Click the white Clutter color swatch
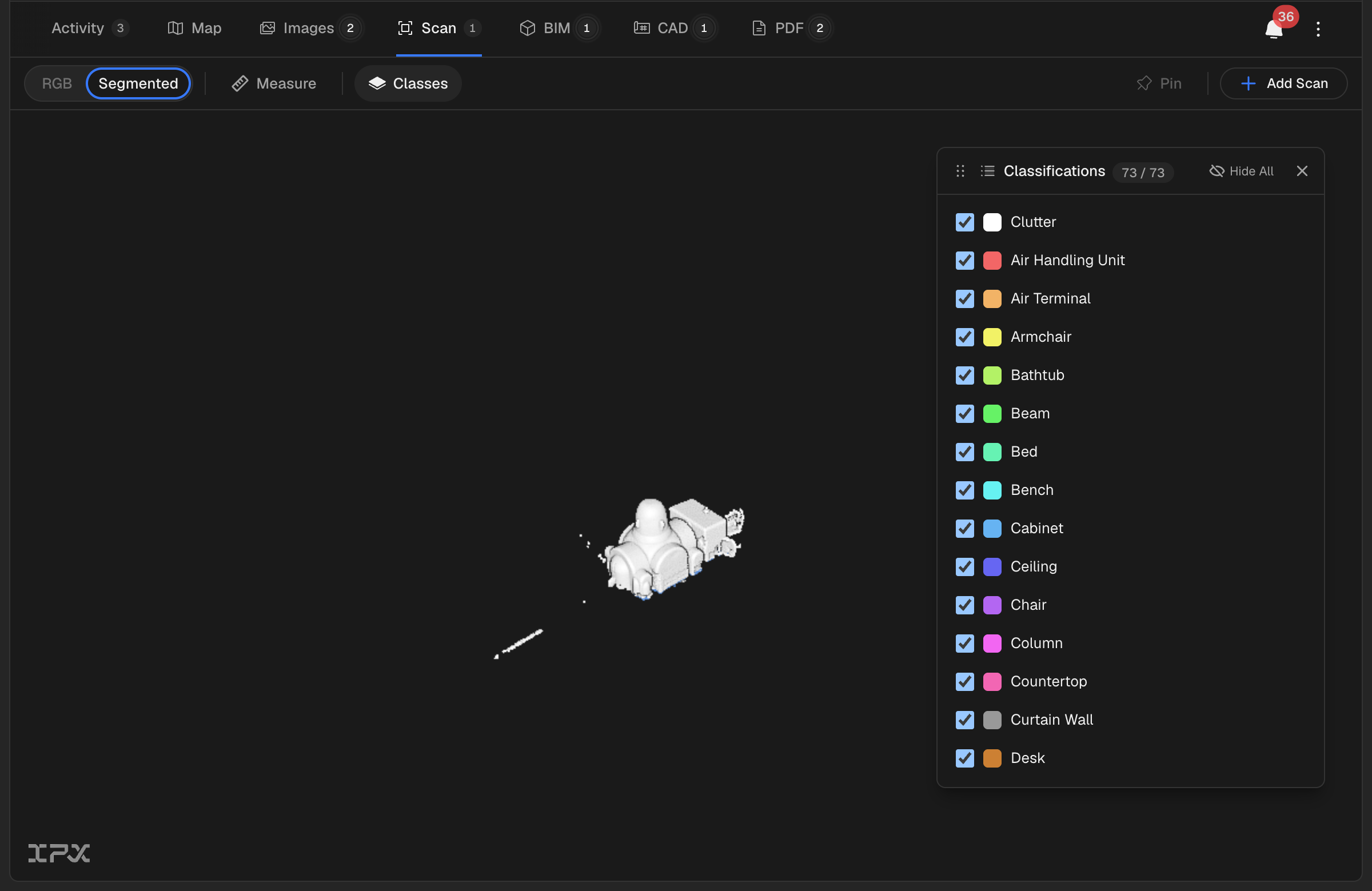This screenshot has width=1372, height=891. (x=992, y=222)
